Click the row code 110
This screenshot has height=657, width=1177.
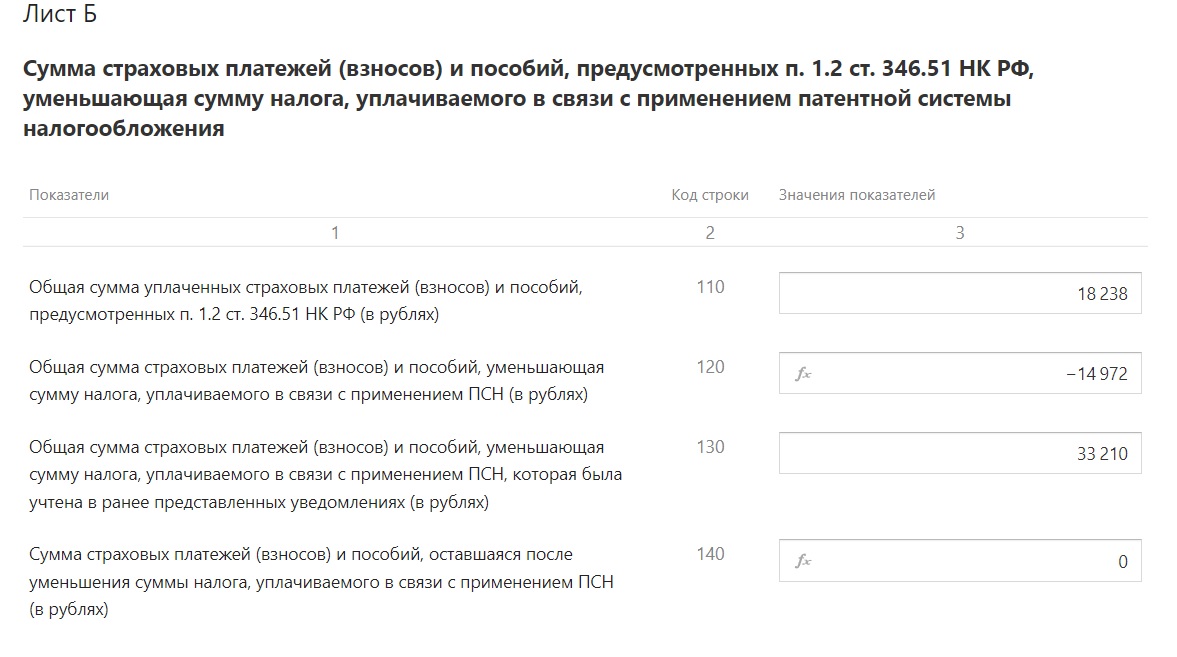(x=710, y=287)
